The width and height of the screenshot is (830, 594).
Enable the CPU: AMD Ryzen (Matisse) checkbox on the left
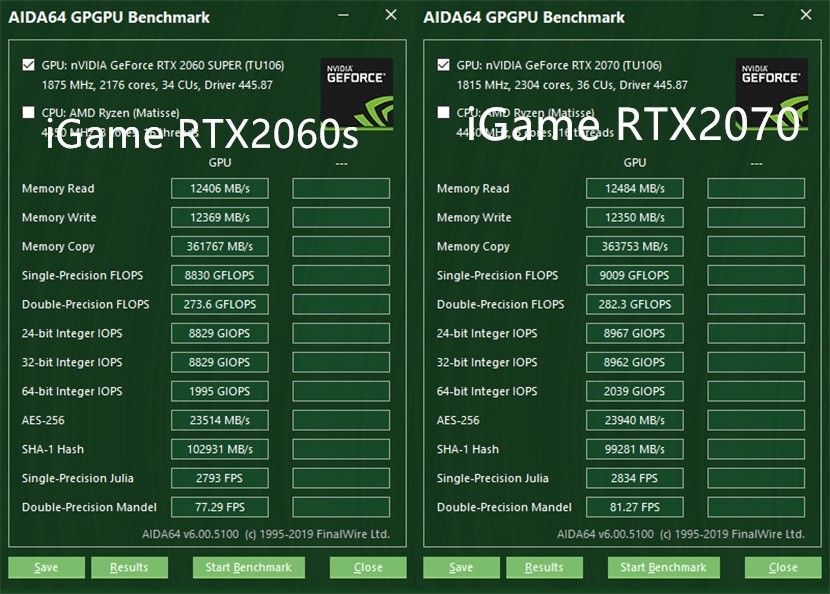click(27, 112)
